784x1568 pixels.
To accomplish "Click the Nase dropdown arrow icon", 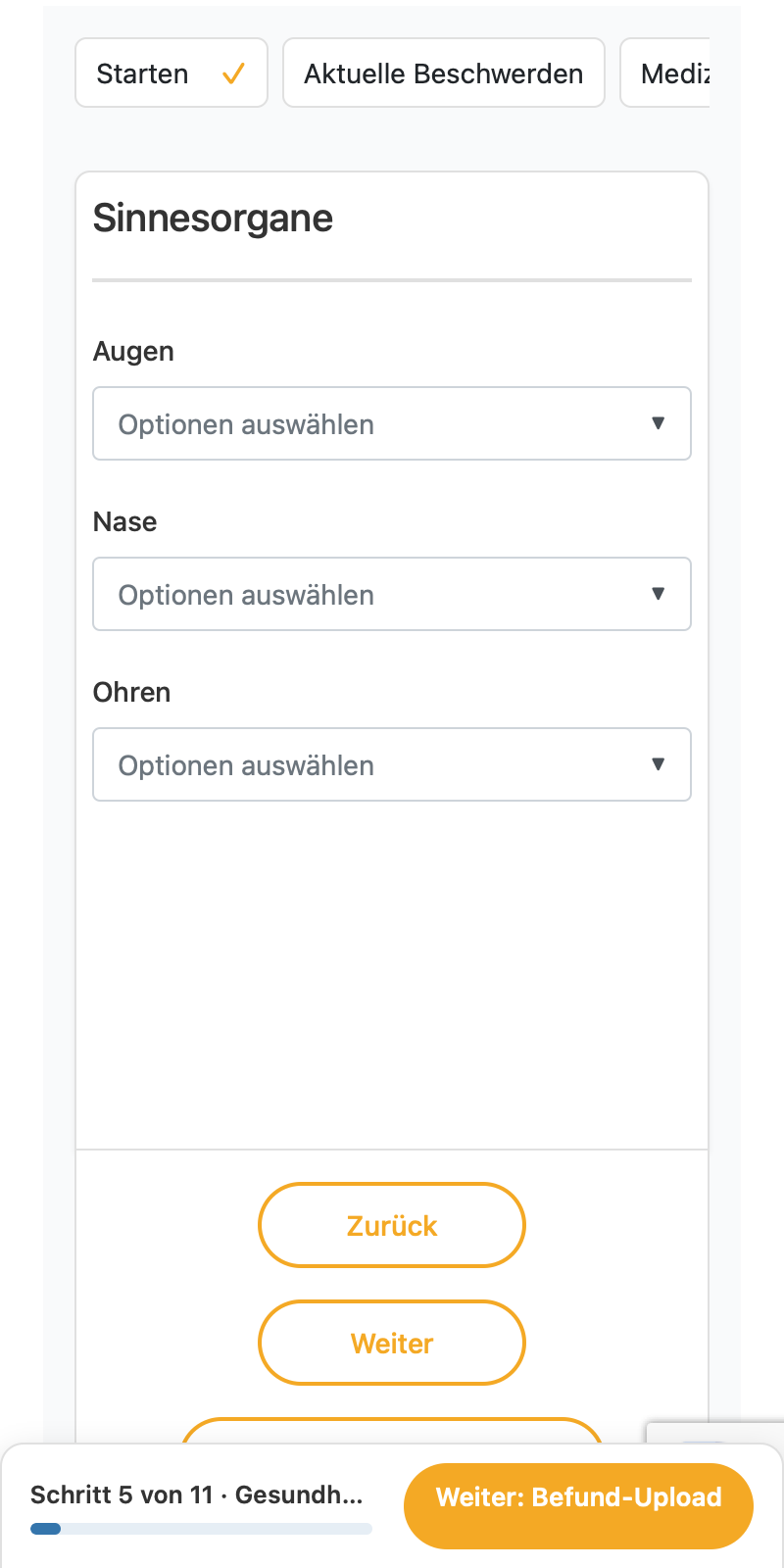I will tap(659, 594).
